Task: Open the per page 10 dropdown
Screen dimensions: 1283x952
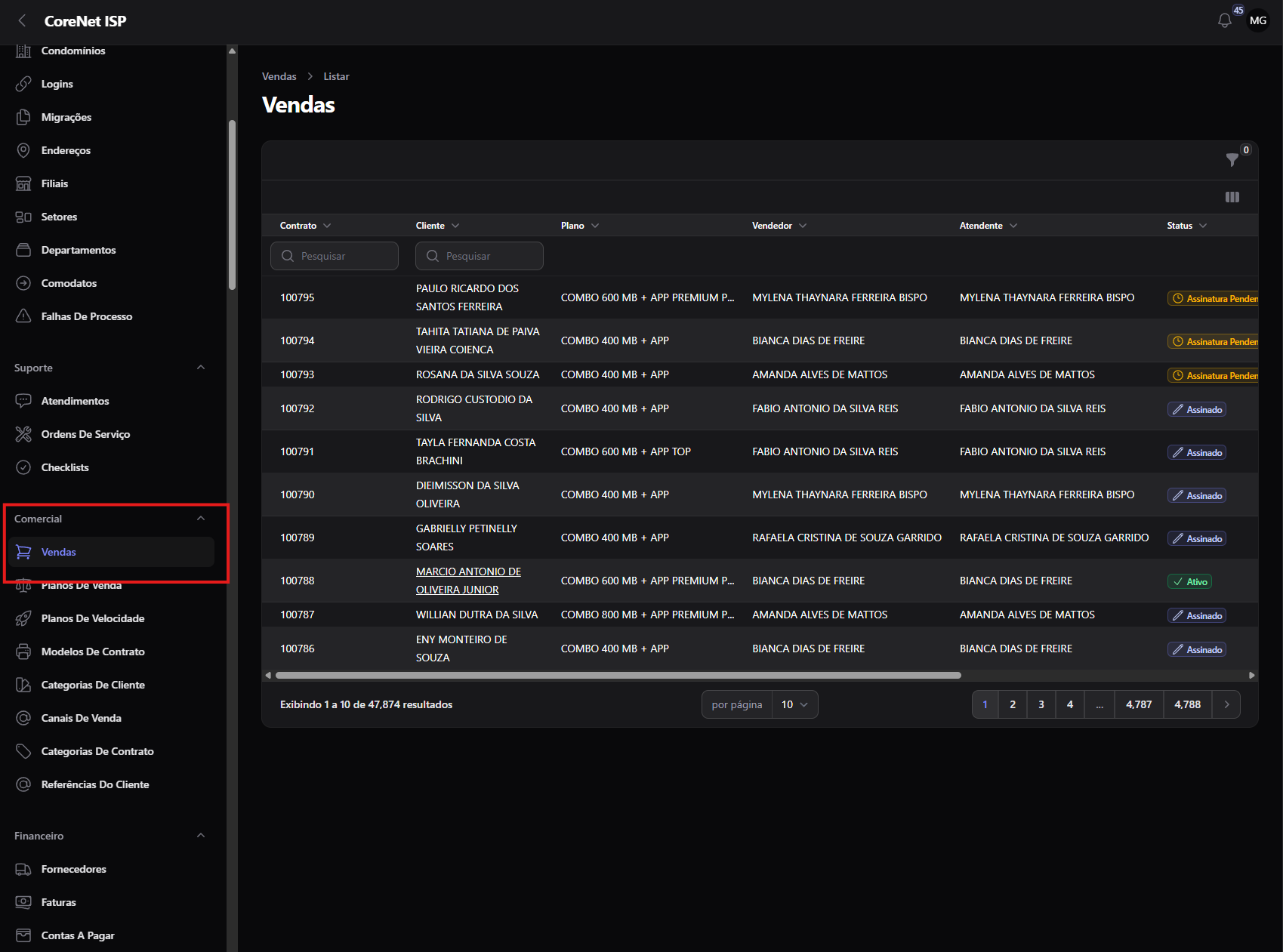Action: pos(794,704)
